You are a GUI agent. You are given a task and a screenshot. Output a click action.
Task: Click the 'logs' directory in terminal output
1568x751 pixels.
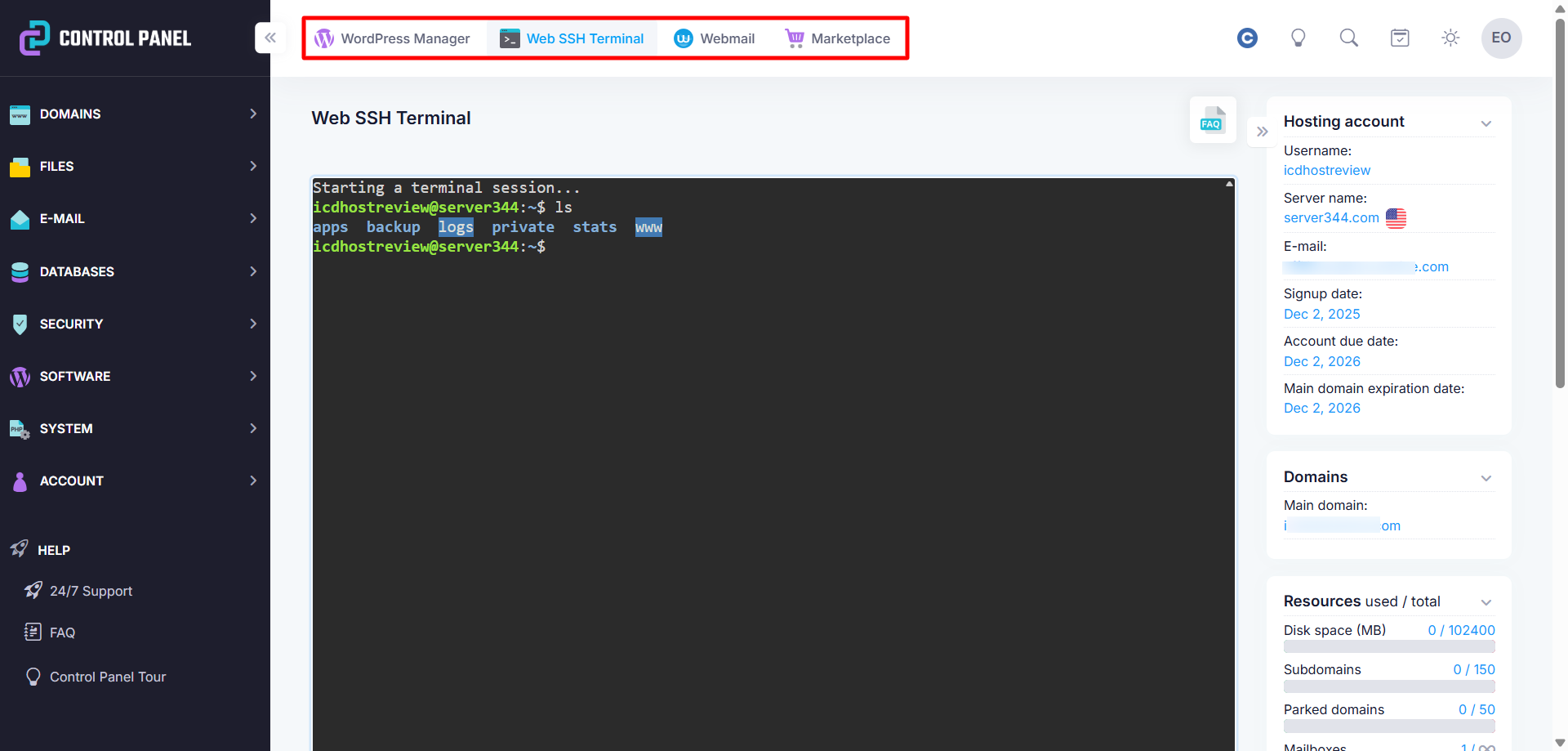pyautogui.click(x=456, y=227)
